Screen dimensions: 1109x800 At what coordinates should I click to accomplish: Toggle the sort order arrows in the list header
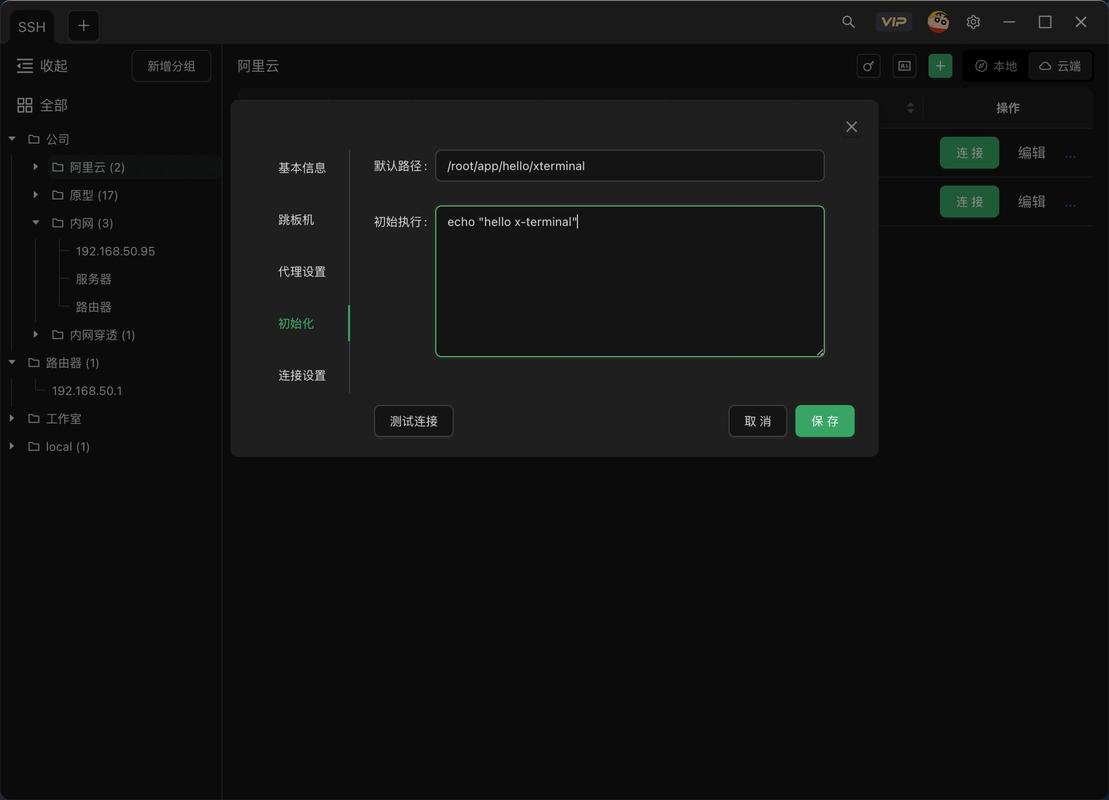pyautogui.click(x=909, y=107)
